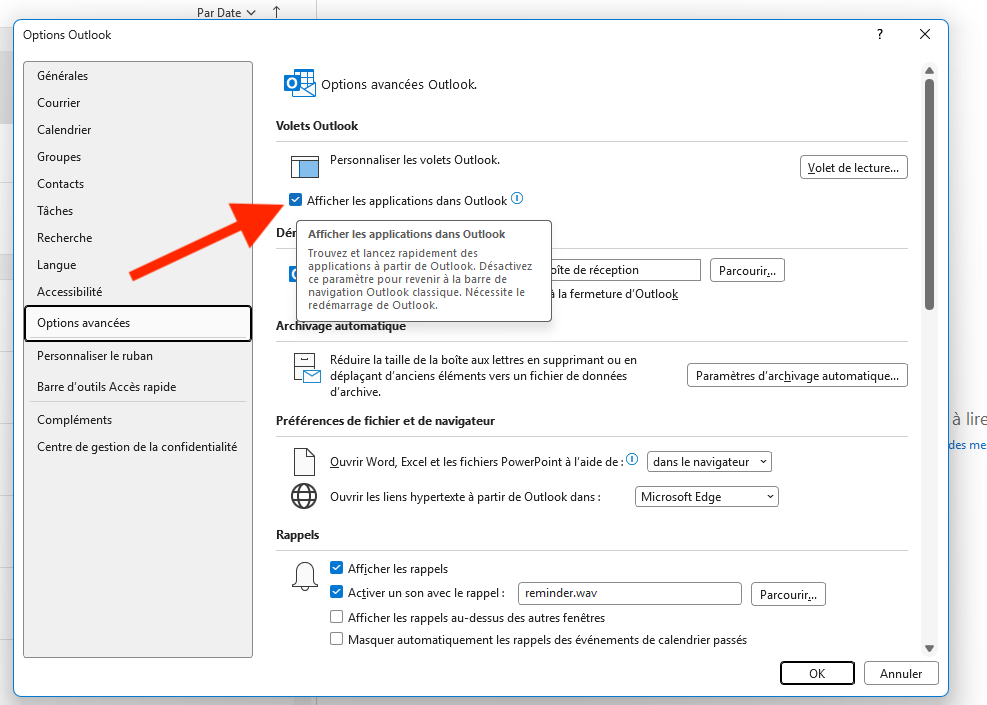
Task: Click the reminder.wav sound file field
Action: pyautogui.click(x=629, y=593)
